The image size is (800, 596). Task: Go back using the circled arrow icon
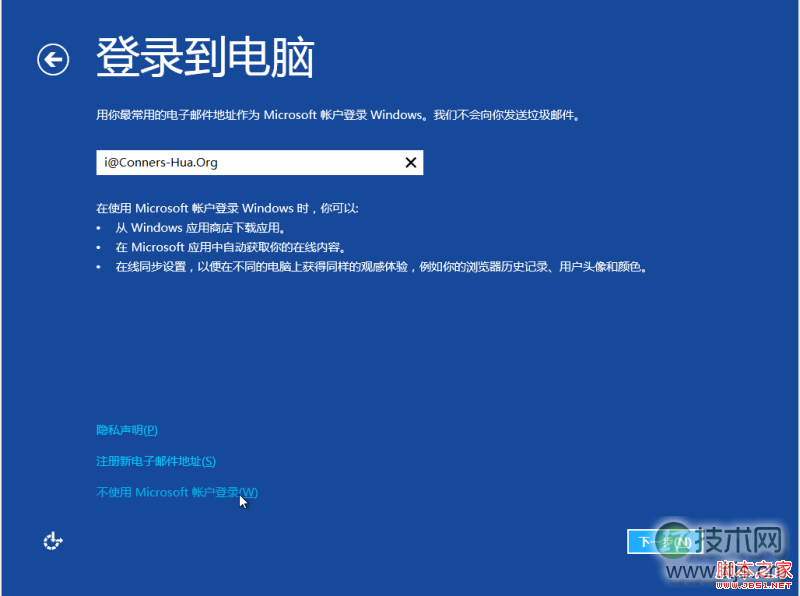point(53,60)
